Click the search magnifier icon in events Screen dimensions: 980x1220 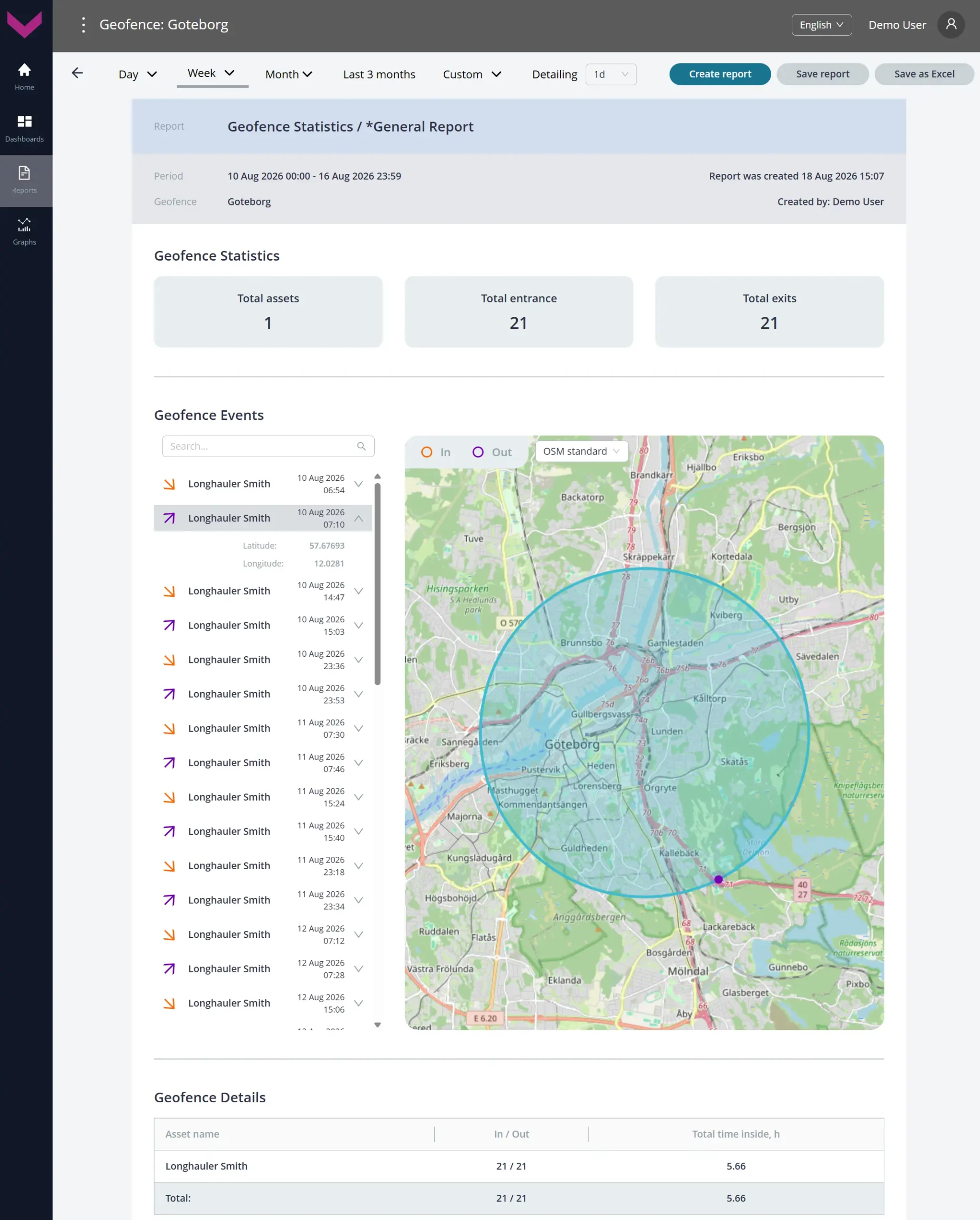coord(361,446)
